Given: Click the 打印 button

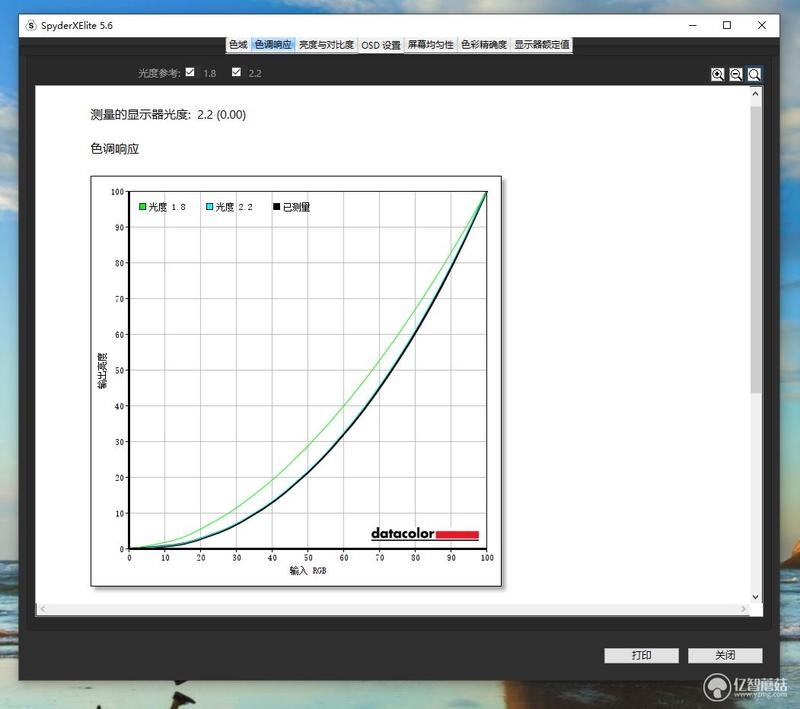Looking at the screenshot, I should click(641, 655).
